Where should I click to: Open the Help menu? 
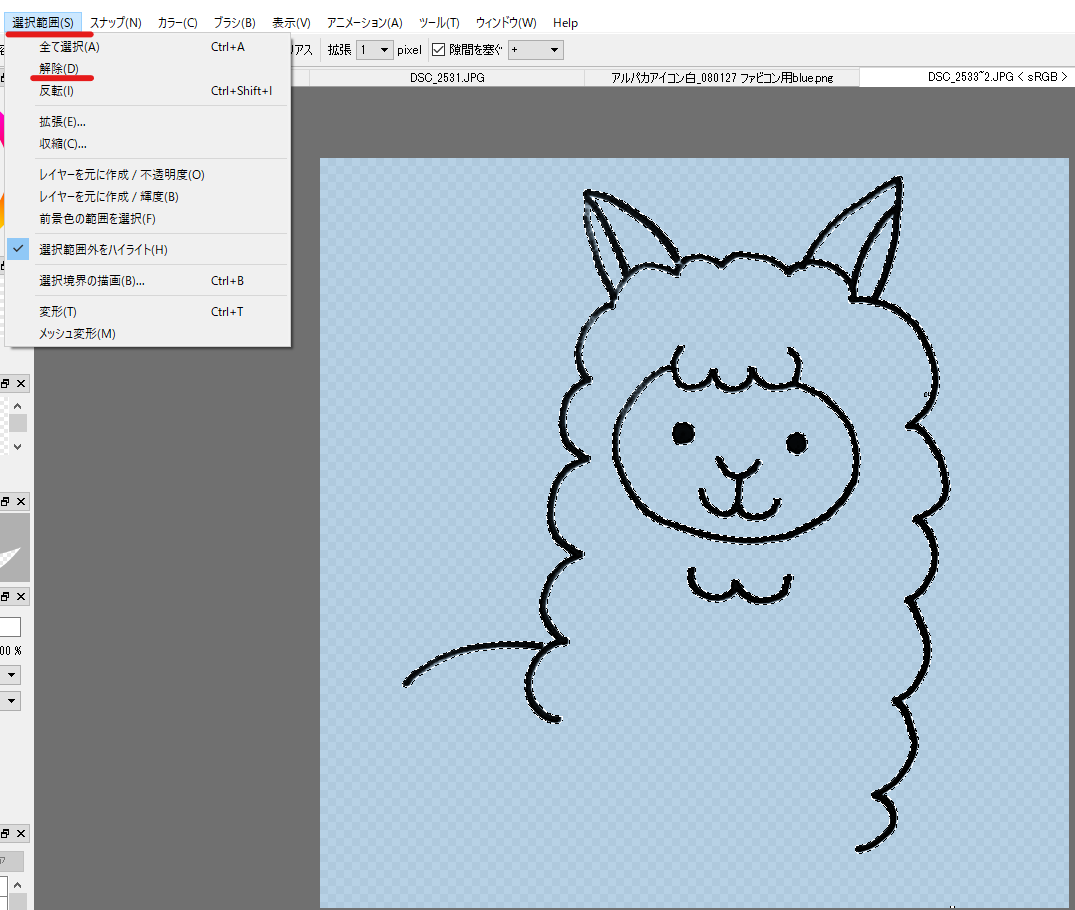click(x=566, y=23)
